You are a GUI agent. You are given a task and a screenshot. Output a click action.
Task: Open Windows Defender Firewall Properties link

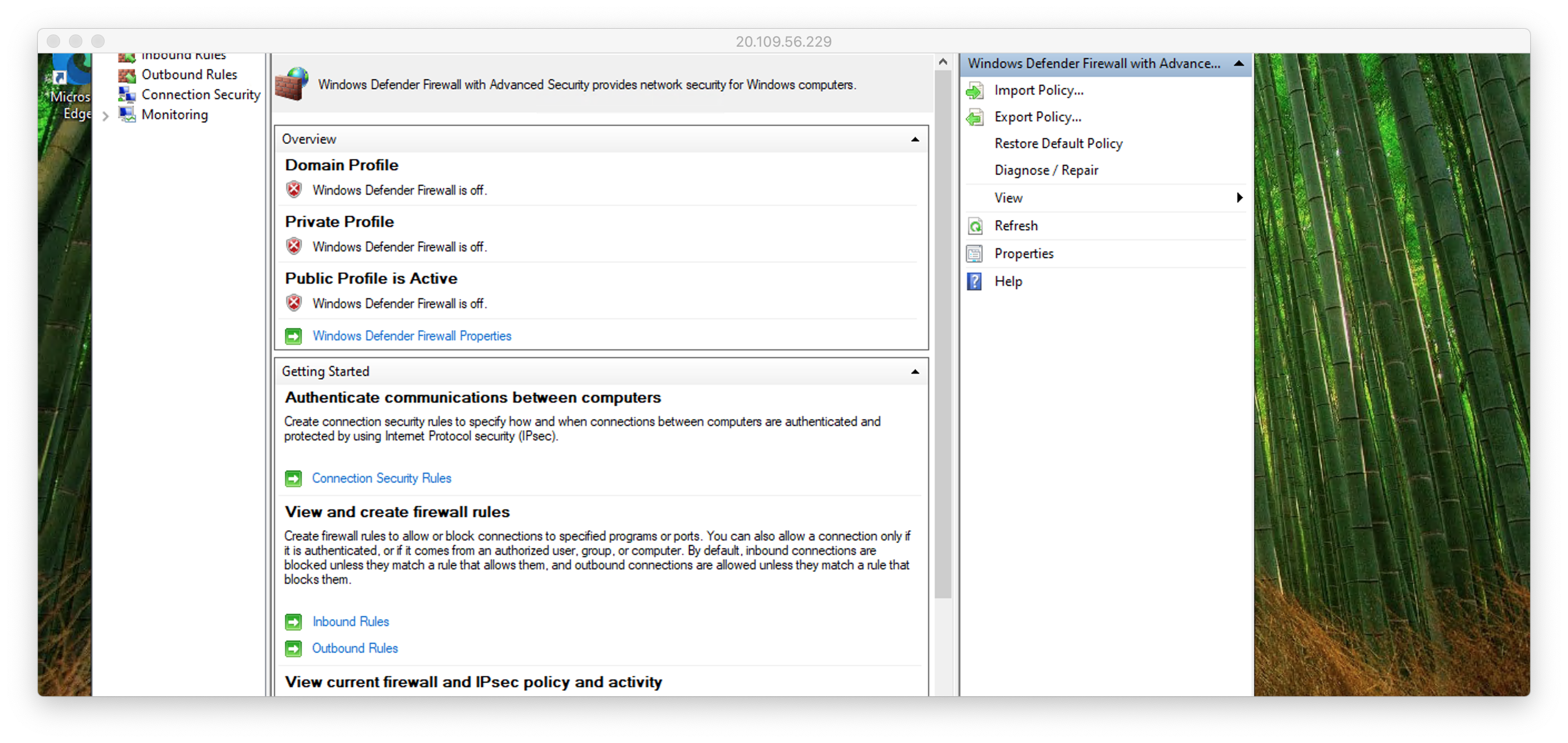[x=412, y=336]
